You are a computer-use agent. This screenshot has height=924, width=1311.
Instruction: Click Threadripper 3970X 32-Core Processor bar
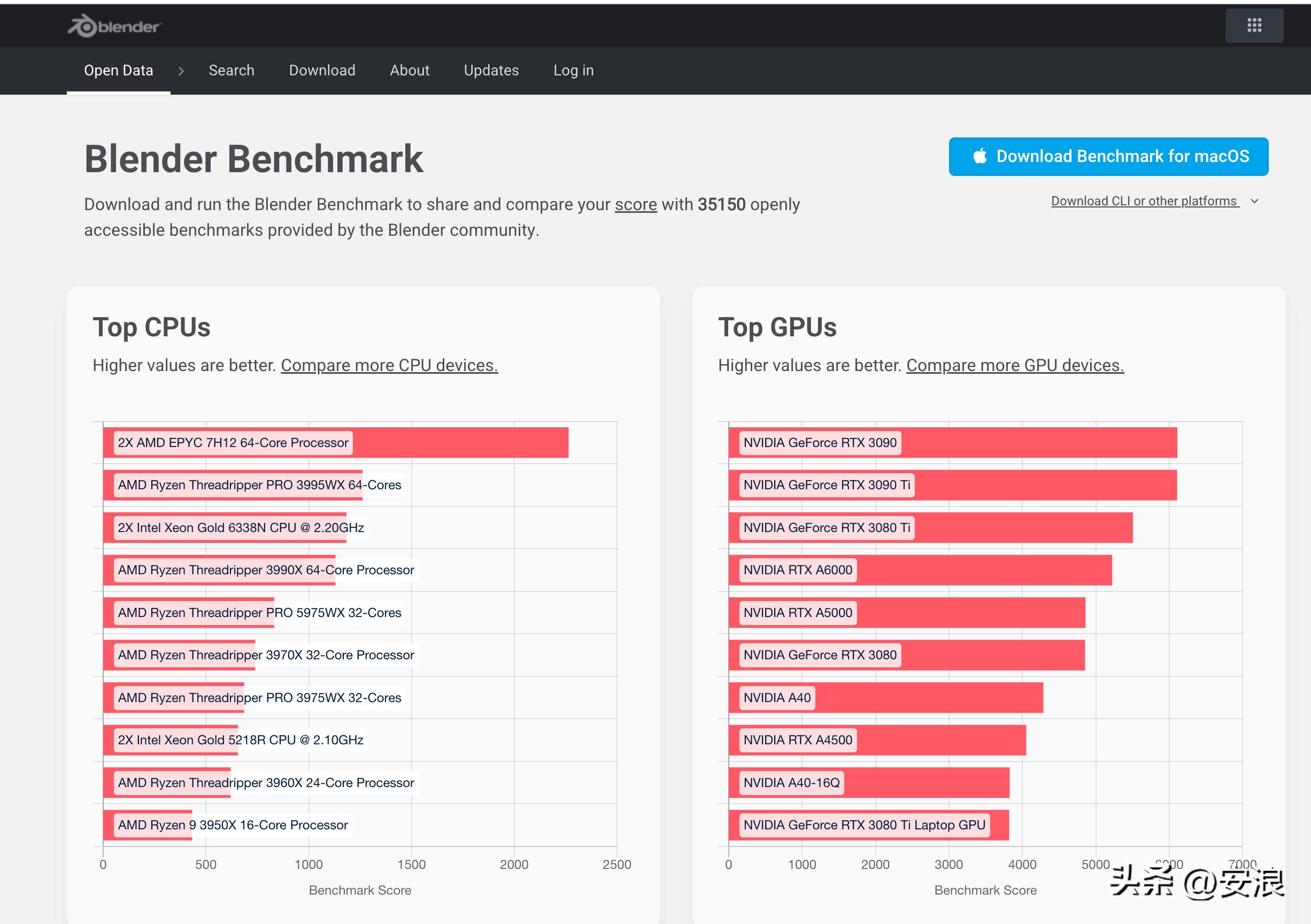pos(179,655)
